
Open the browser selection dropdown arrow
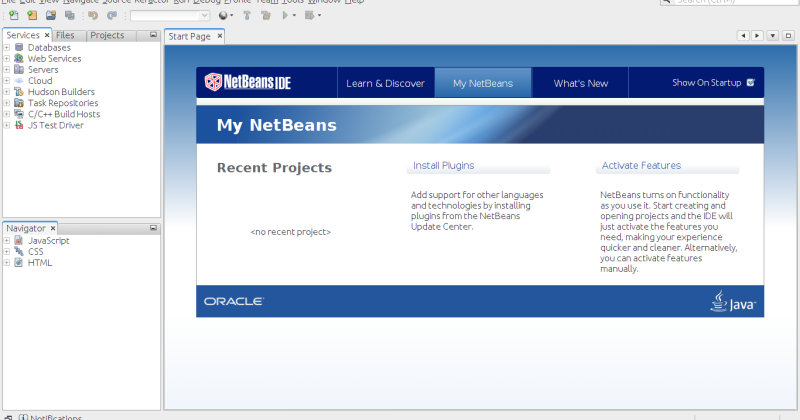231,16
